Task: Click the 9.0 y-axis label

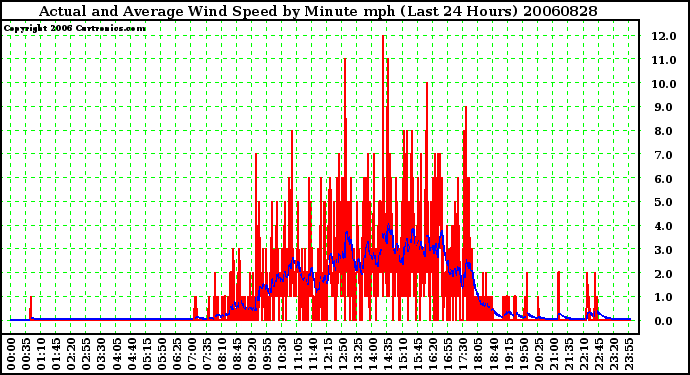Action: click(x=664, y=107)
